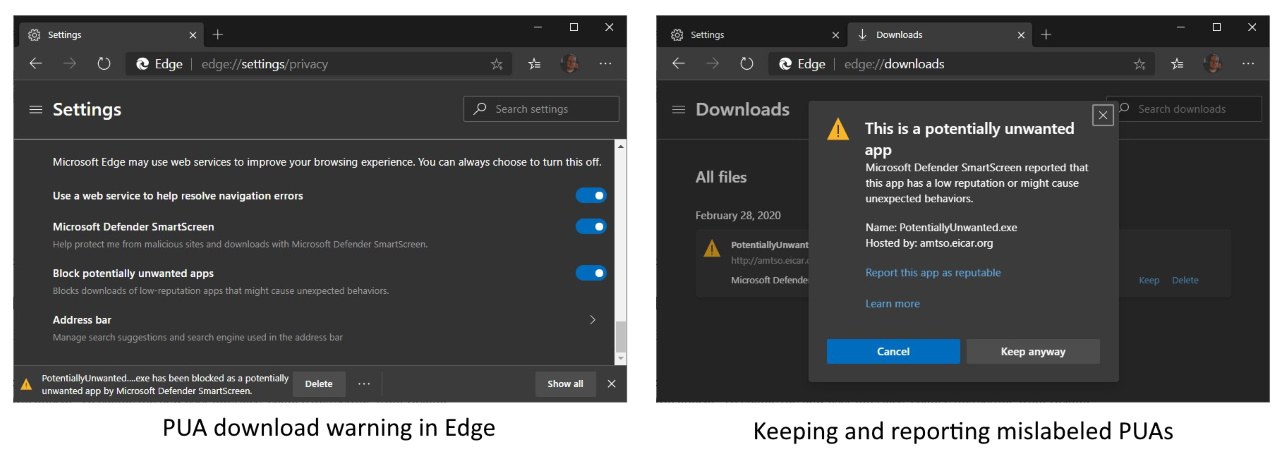This screenshot has width=1280, height=452.
Task: Click Keep link on download entry
Action: coord(1149,281)
